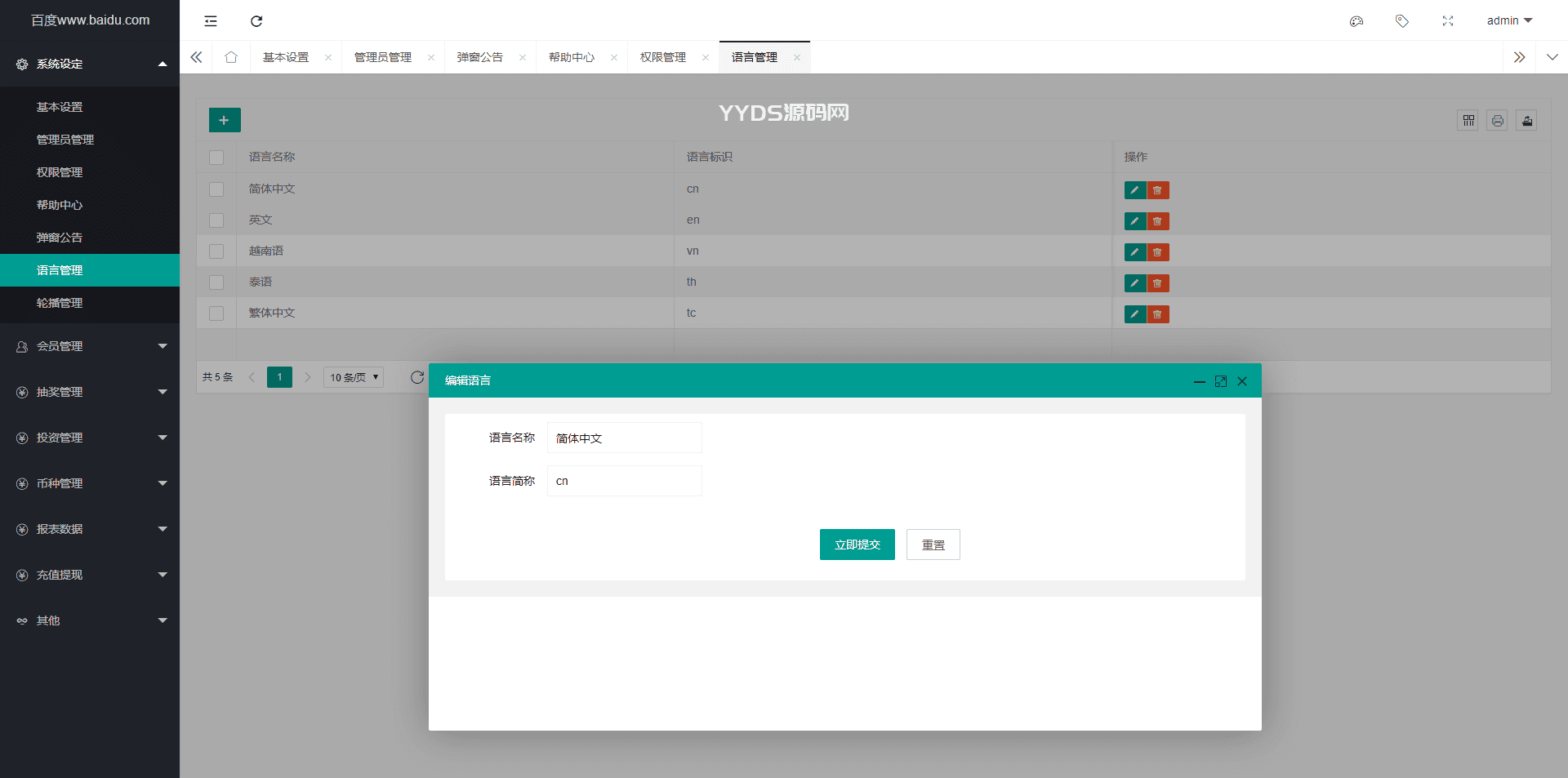Switch to the 权限管理 tab
The height and width of the screenshot is (778, 1568).
point(663,57)
